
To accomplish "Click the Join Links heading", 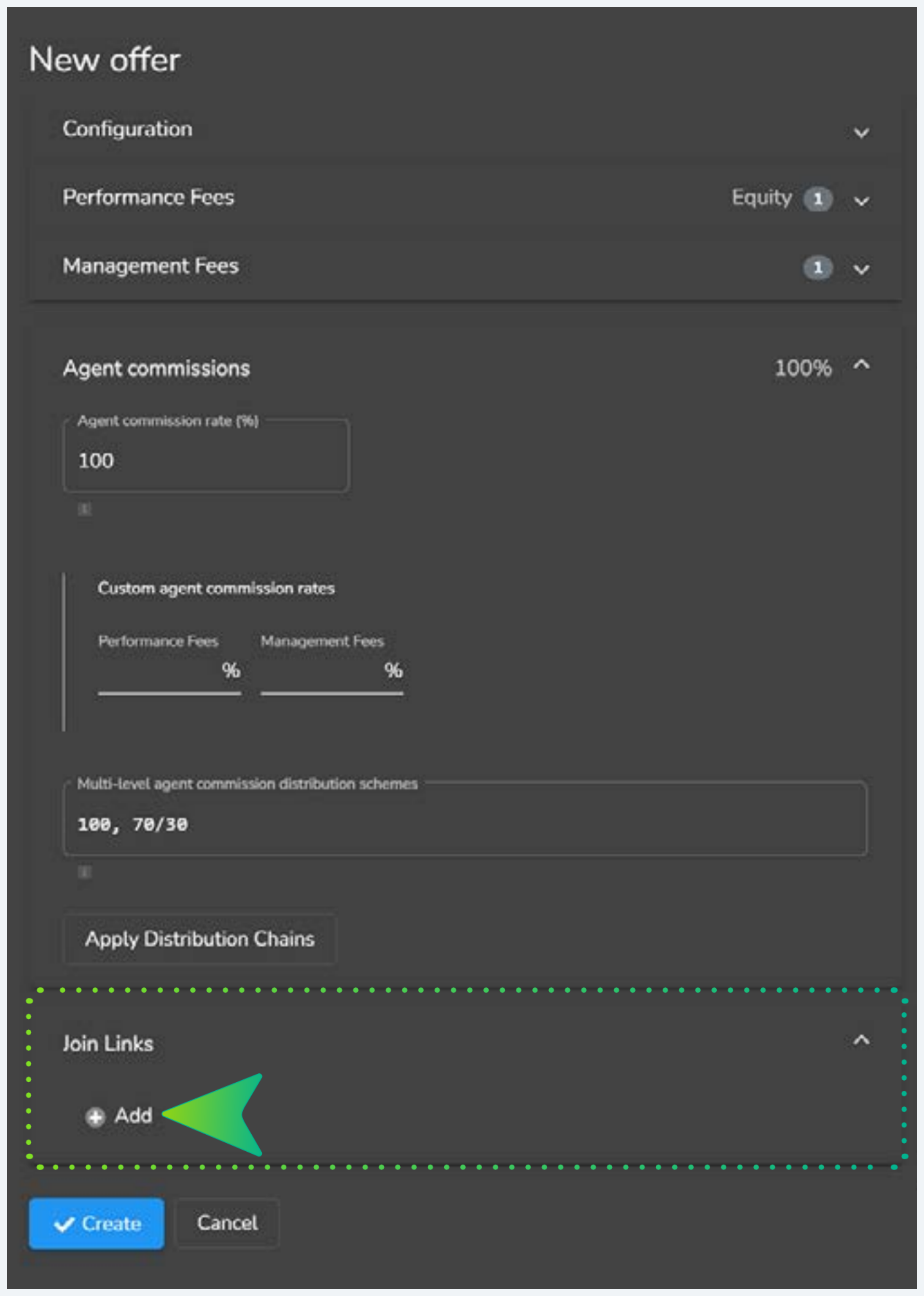I will [108, 1044].
